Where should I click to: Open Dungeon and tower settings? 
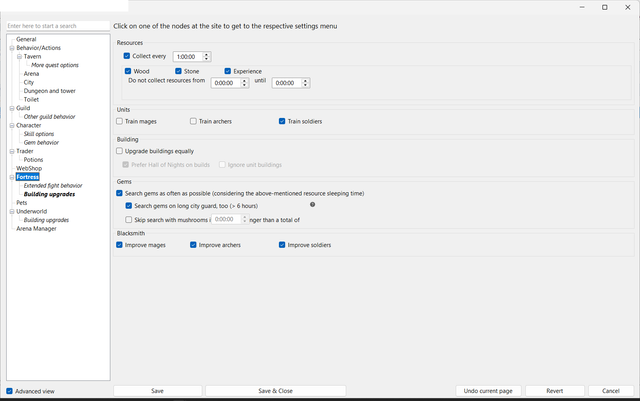pos(49,91)
